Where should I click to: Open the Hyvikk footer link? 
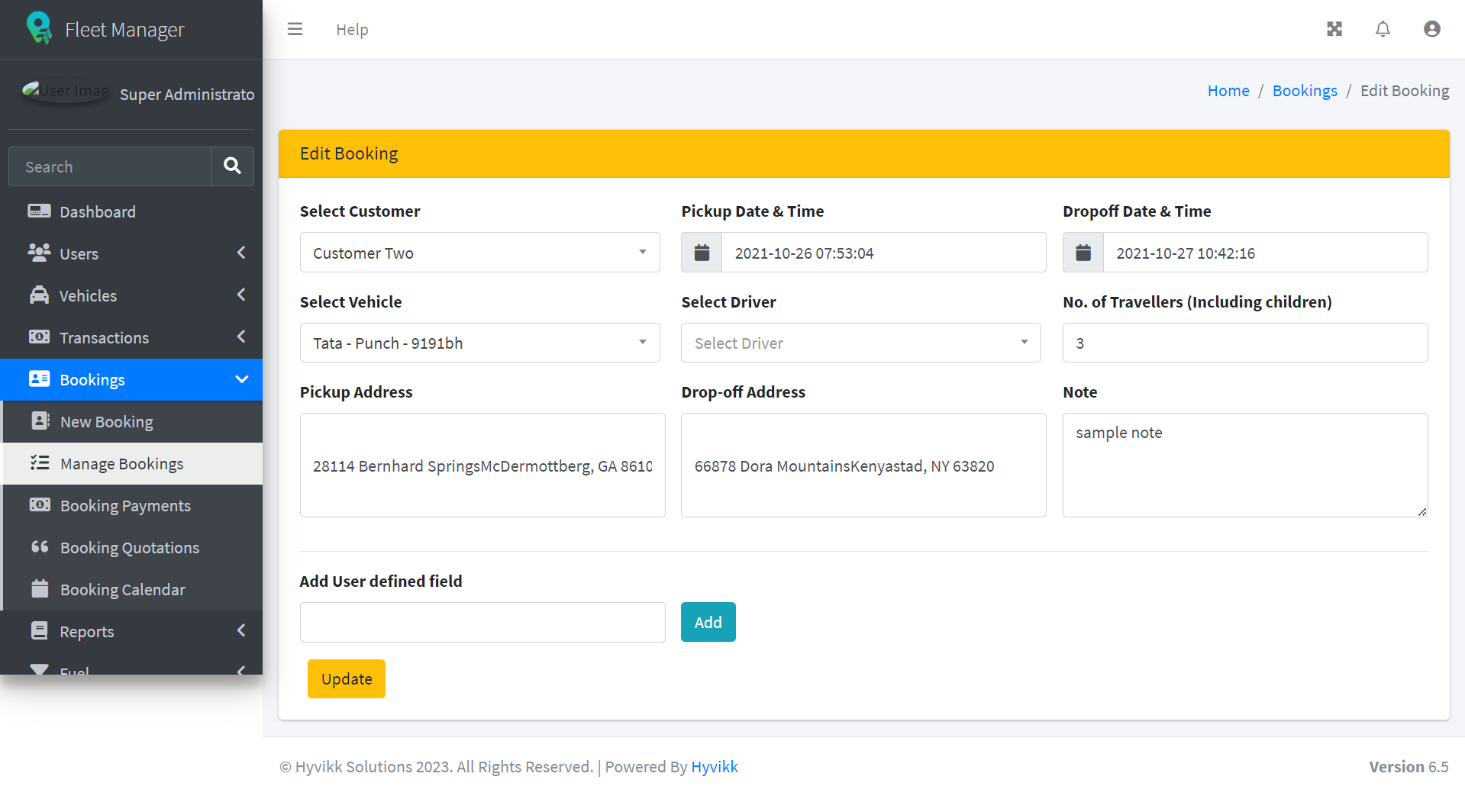click(714, 766)
